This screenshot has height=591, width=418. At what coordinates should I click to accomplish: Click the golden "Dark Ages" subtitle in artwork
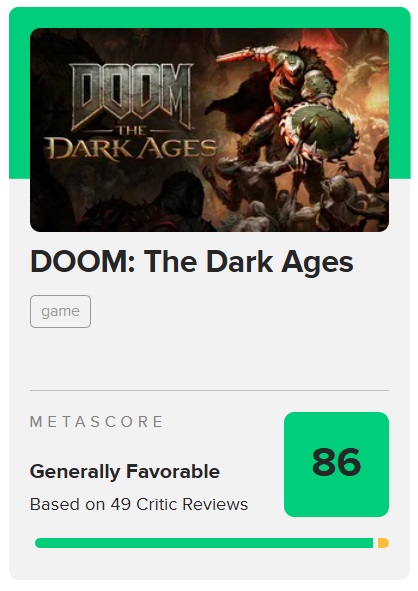point(131,148)
